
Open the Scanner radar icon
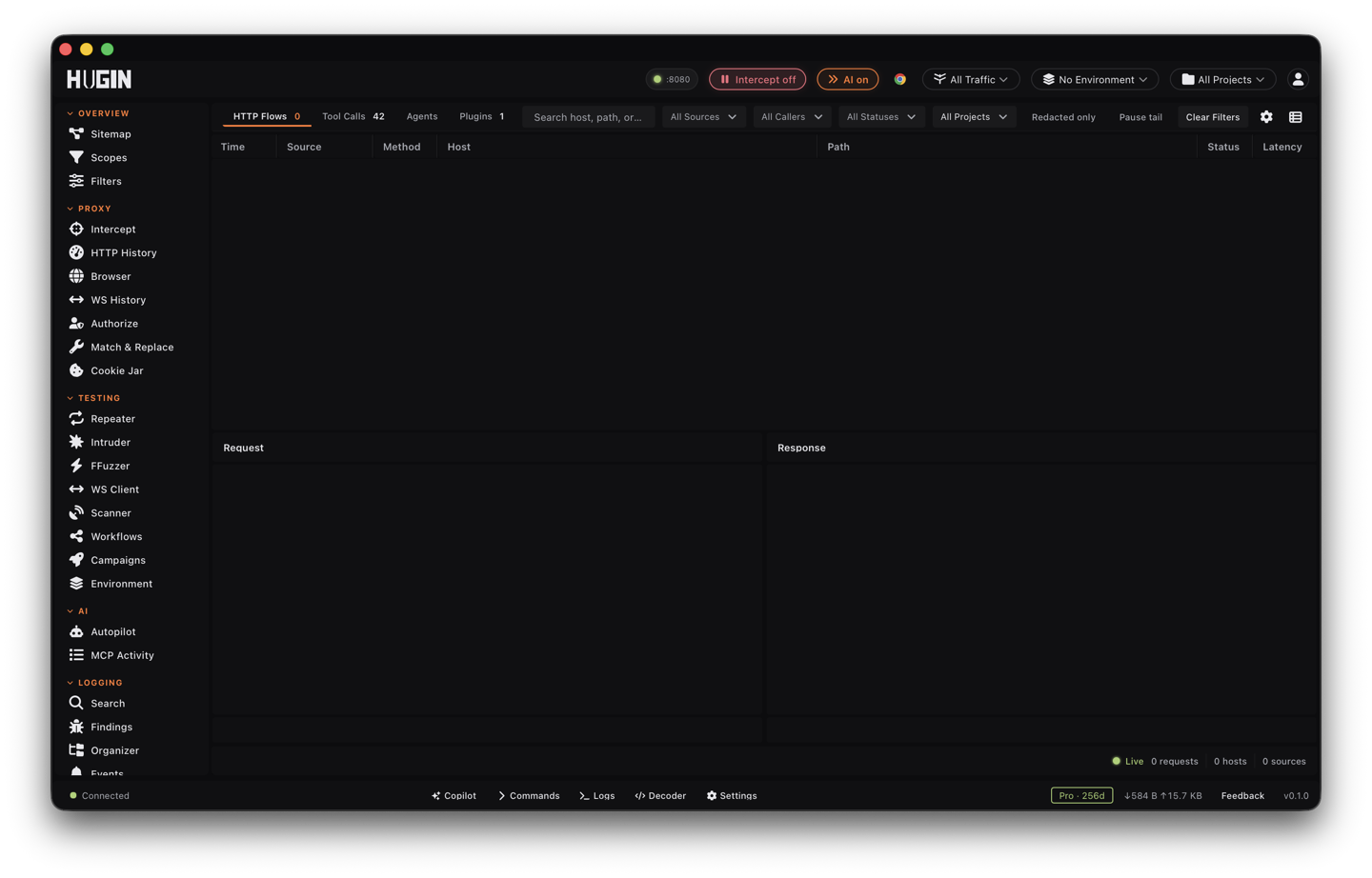tap(76, 512)
